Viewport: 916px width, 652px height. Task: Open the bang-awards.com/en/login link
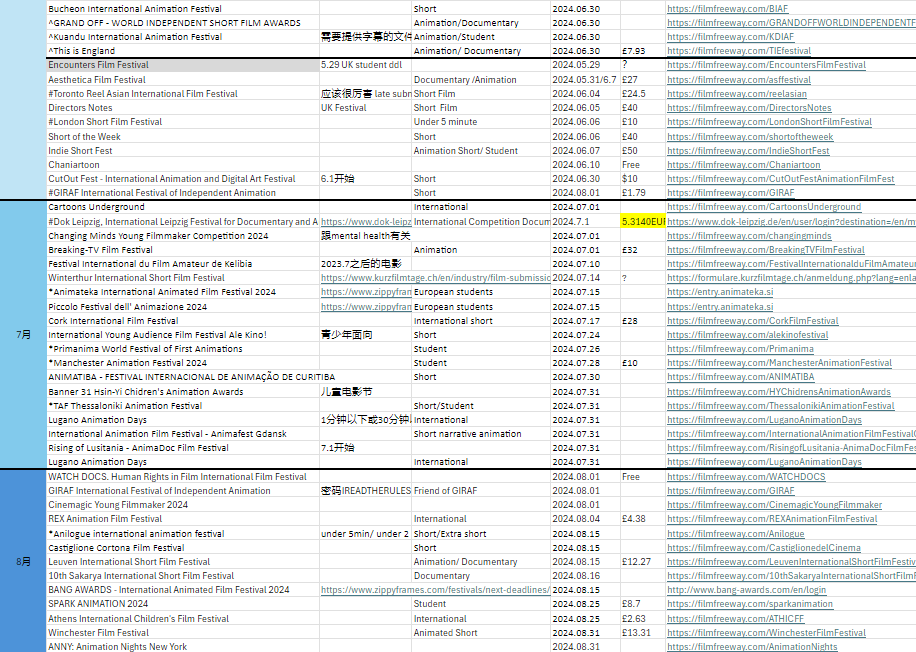point(747,590)
